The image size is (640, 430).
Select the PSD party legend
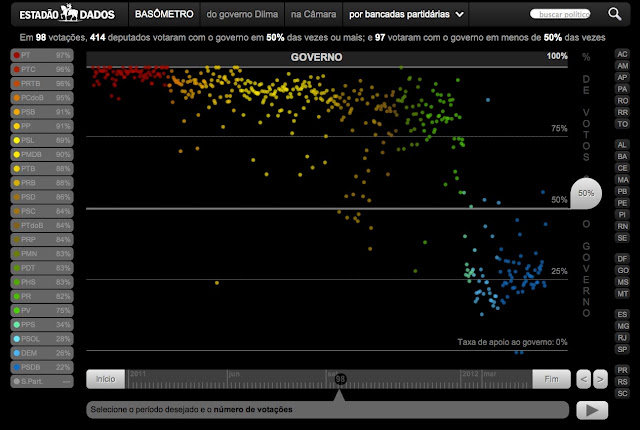(x=42, y=197)
